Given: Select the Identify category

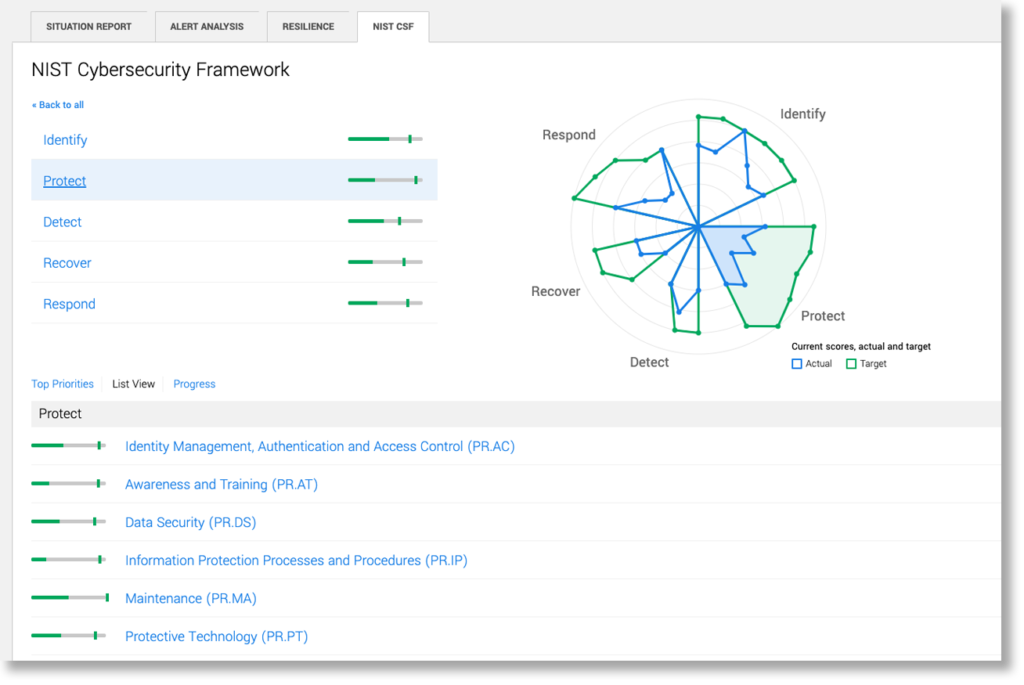Looking at the screenshot, I should [x=65, y=140].
